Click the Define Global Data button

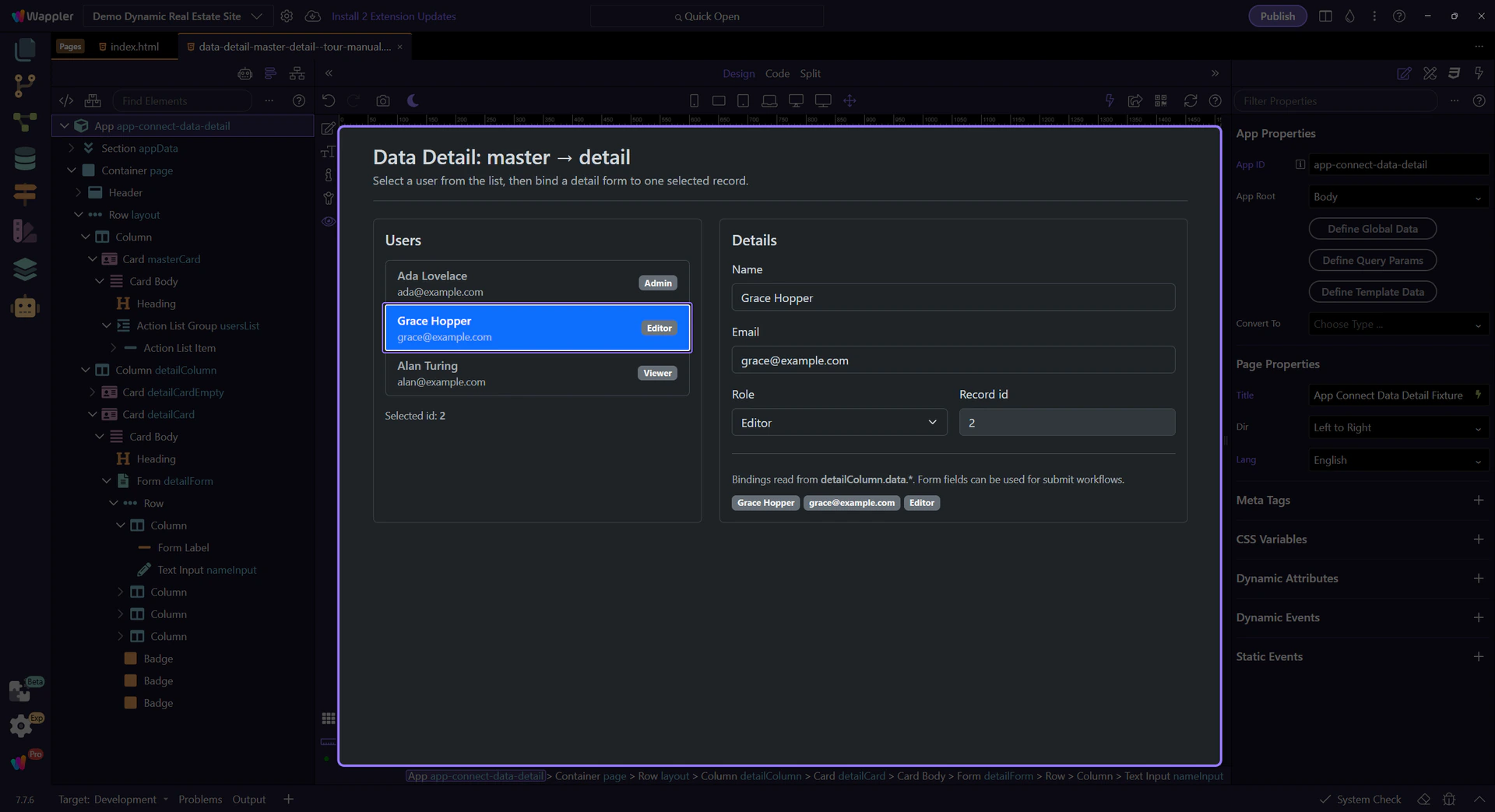[x=1372, y=229]
